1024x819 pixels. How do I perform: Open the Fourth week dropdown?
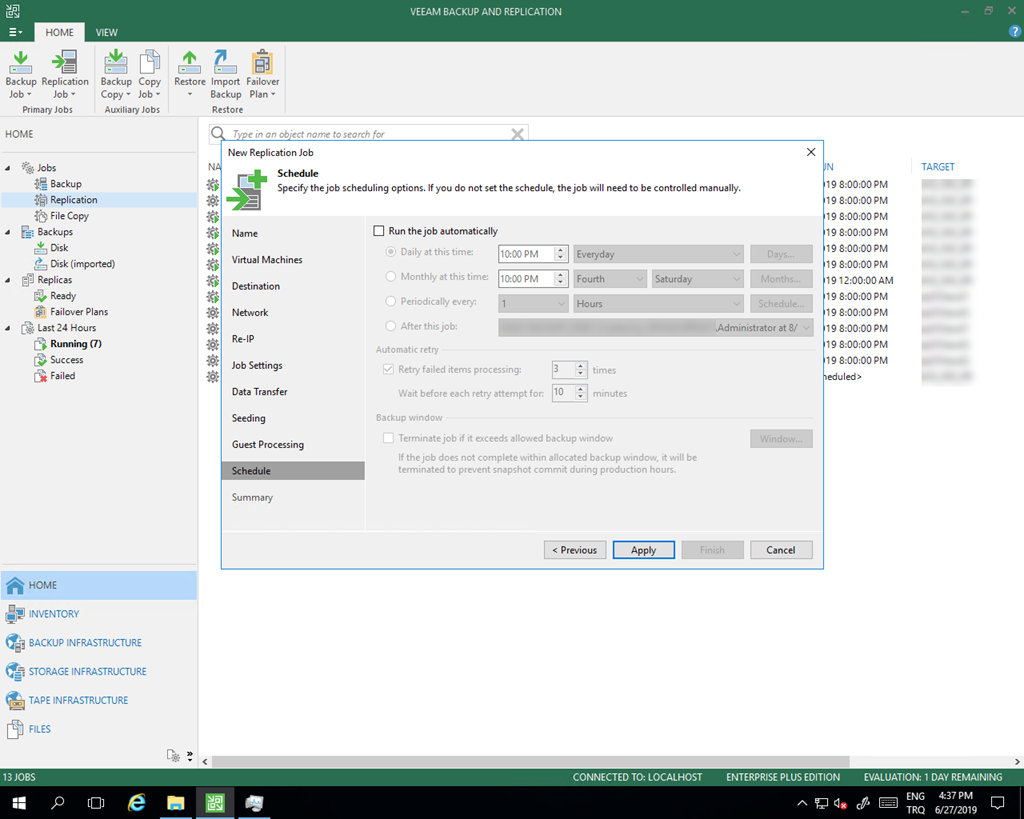610,279
